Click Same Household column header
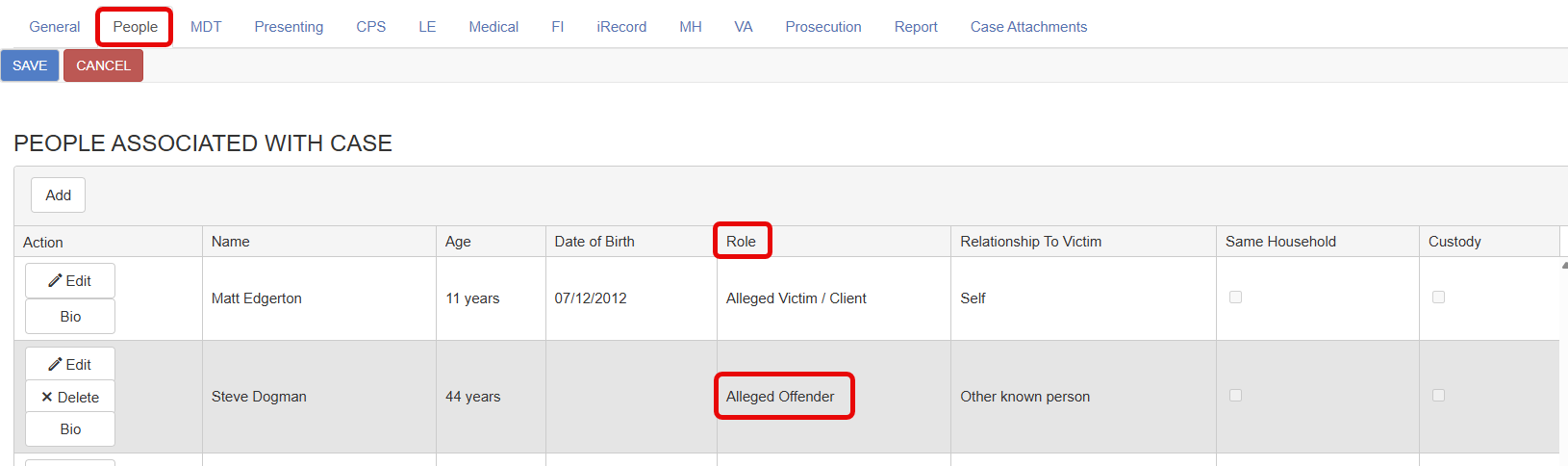This screenshot has height=466, width=1568. 1318,242
